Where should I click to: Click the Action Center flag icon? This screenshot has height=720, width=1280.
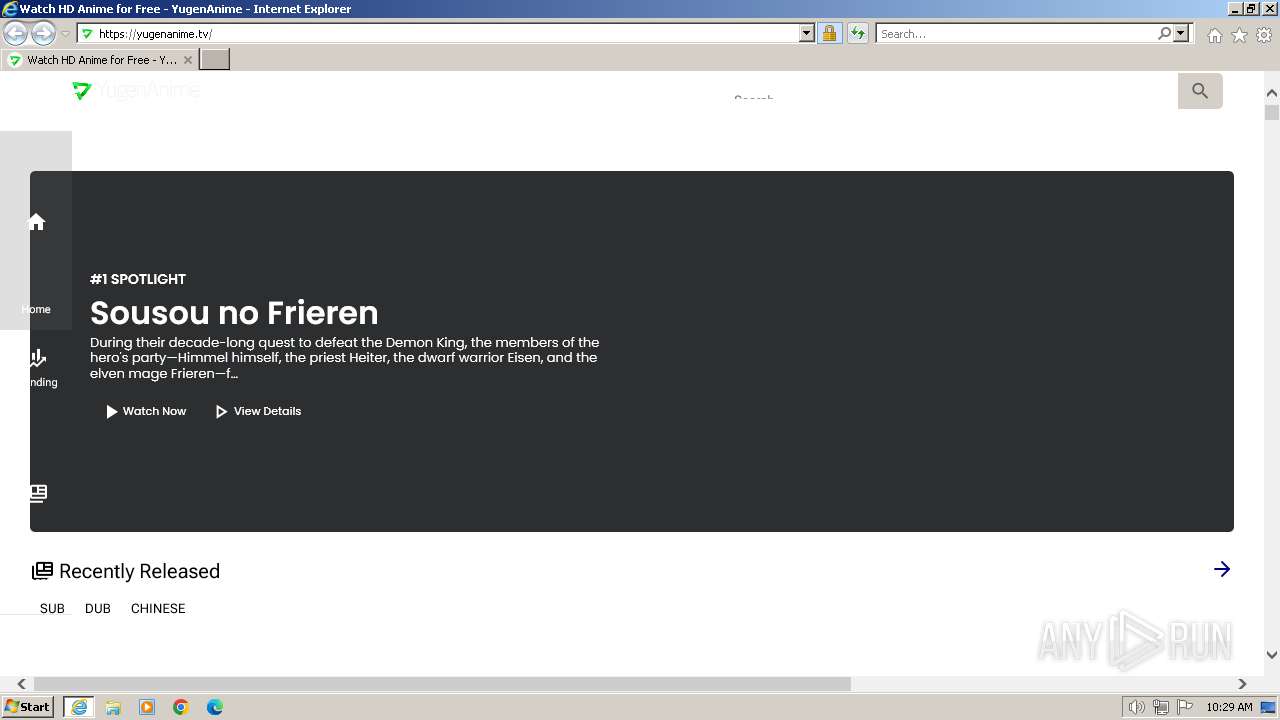1185,707
